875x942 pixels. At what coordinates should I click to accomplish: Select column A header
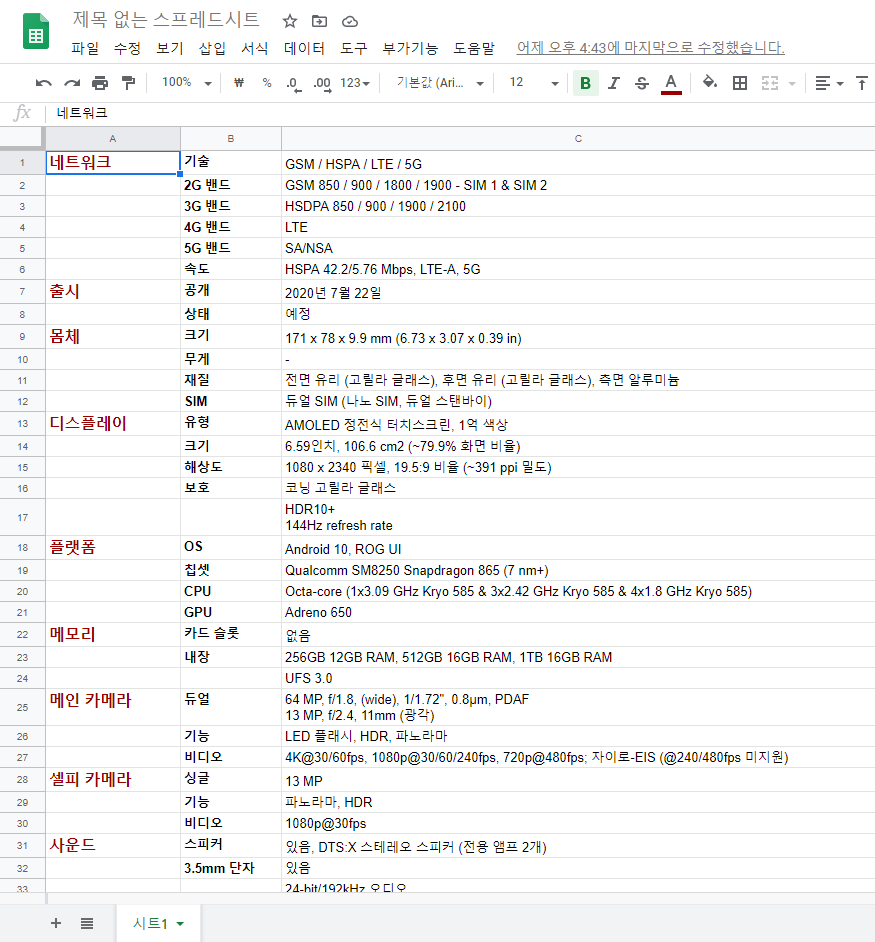(113, 139)
